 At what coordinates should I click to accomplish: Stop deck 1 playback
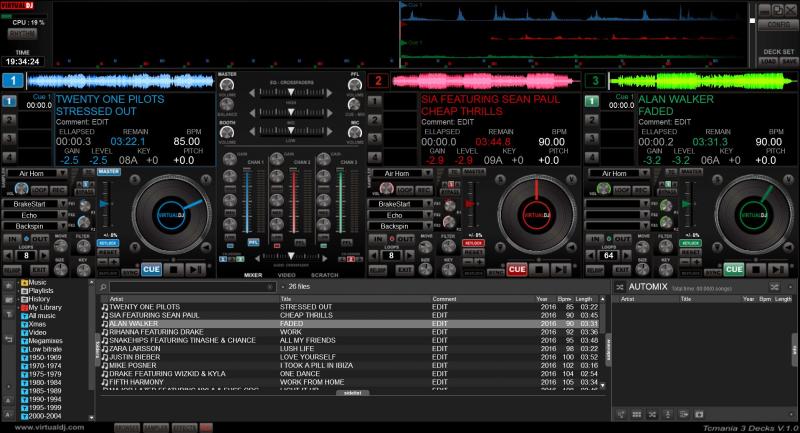tap(173, 269)
